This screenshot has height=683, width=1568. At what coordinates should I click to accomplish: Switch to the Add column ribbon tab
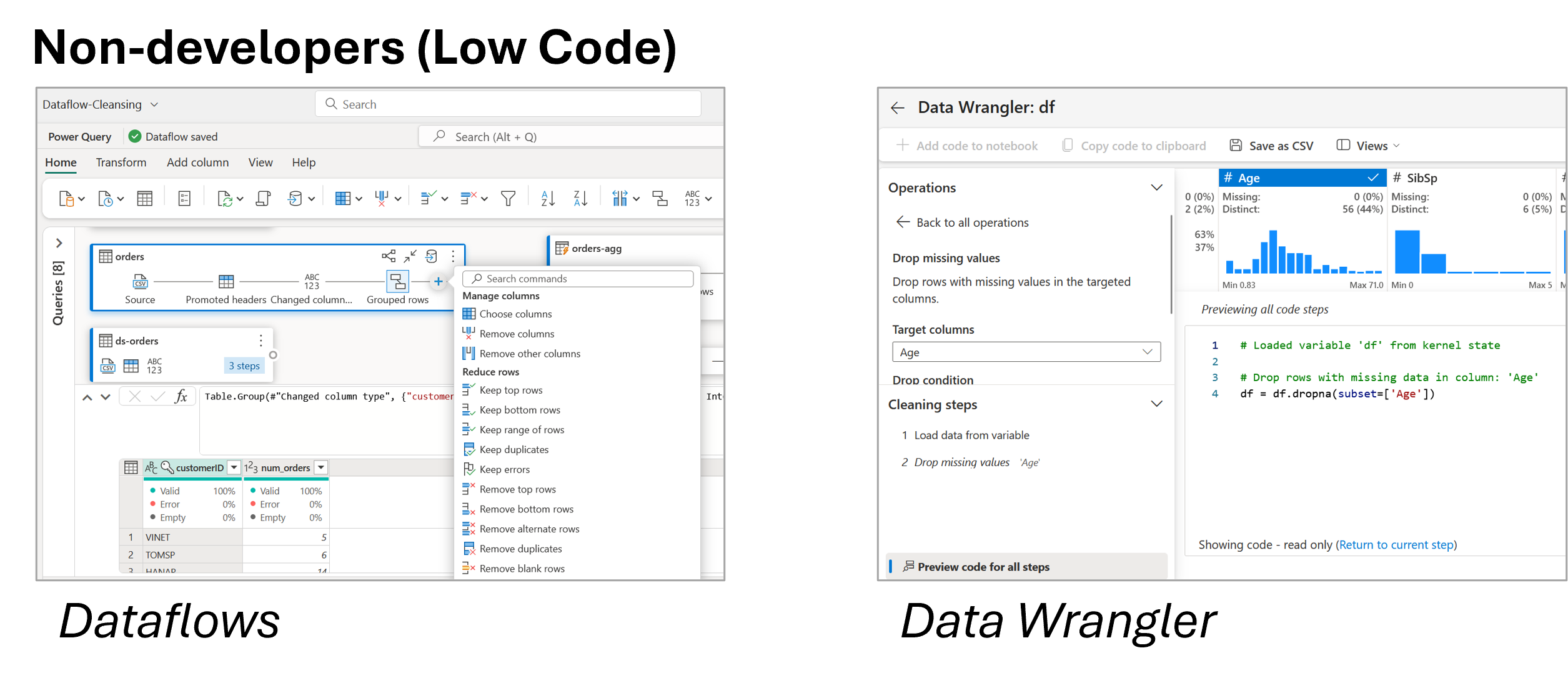(197, 162)
